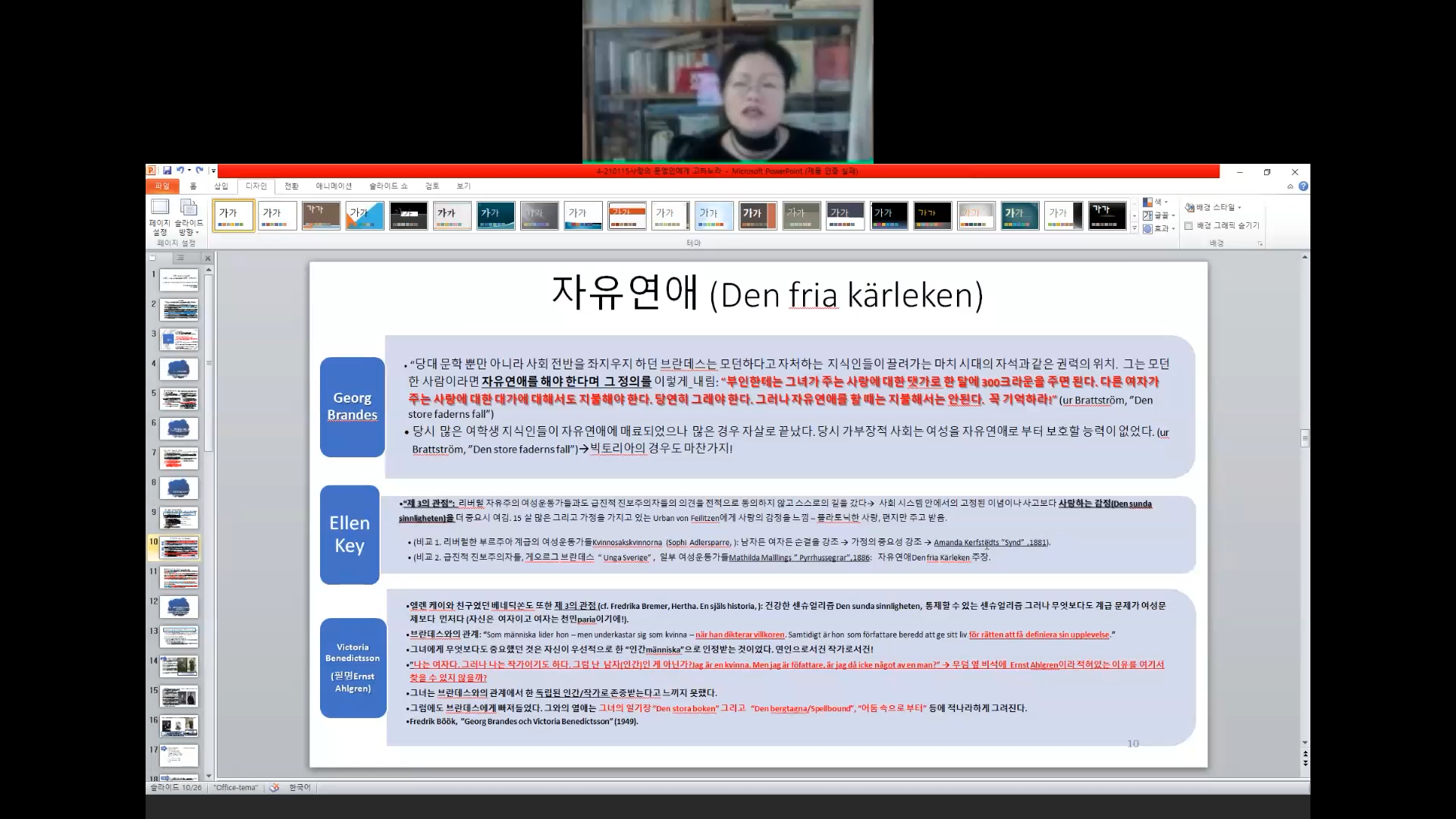Click the spell check icon in status bar
Image resolution: width=1456 pixels, height=819 pixels.
(x=275, y=787)
